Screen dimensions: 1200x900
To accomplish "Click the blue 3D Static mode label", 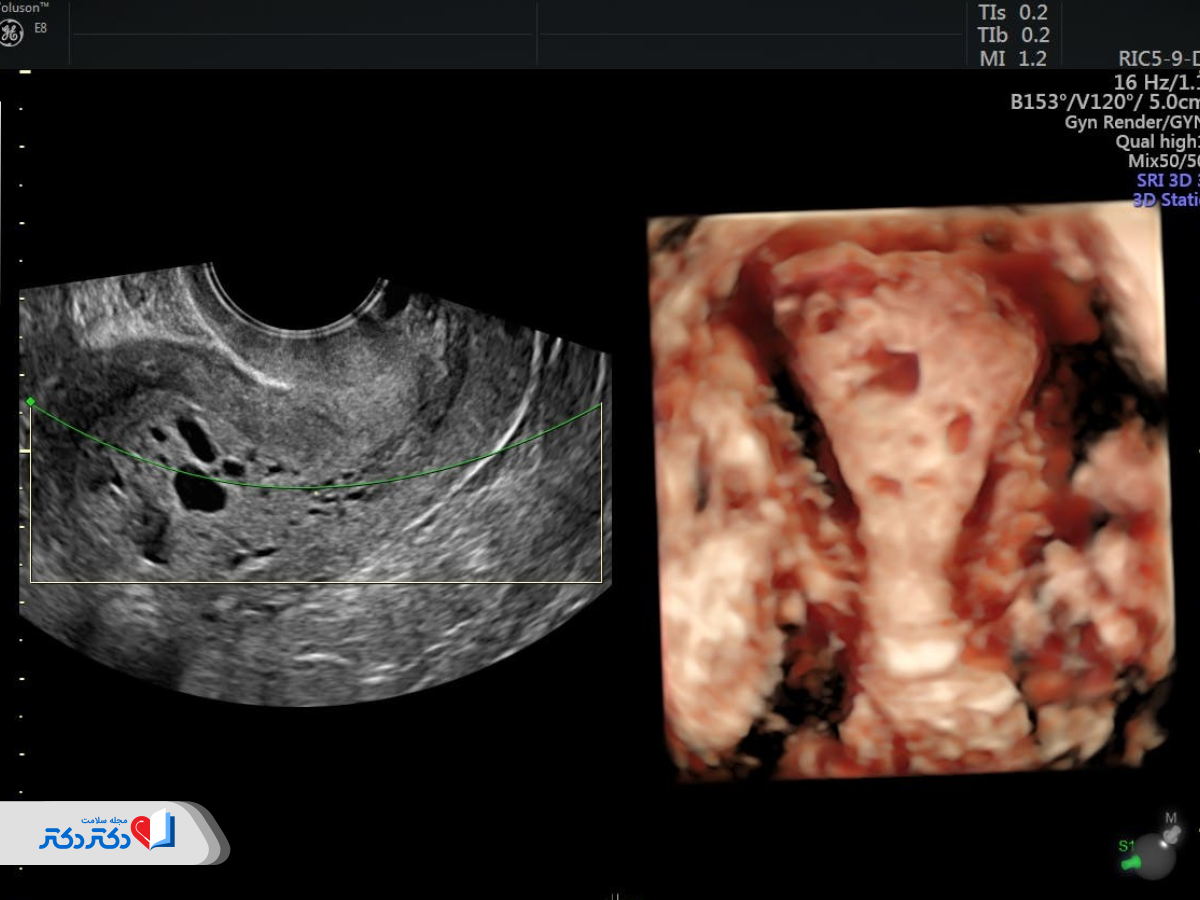I will [x=1165, y=199].
